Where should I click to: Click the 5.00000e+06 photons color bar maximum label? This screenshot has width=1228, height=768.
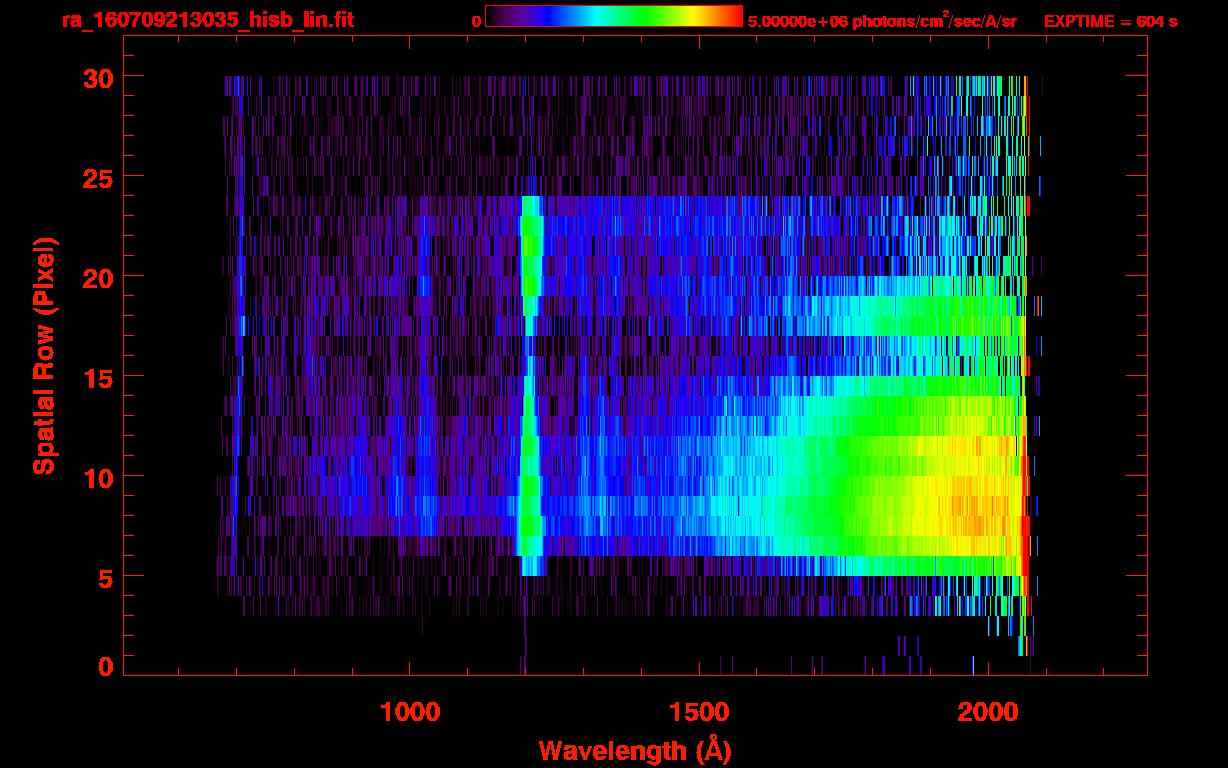click(881, 21)
